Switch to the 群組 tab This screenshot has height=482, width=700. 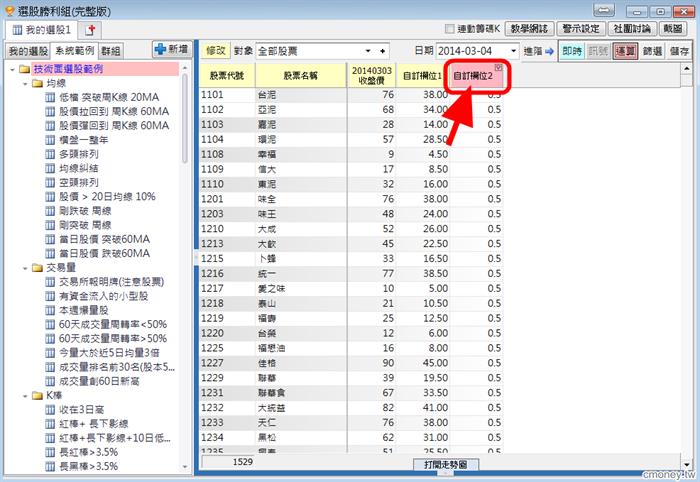(x=110, y=51)
